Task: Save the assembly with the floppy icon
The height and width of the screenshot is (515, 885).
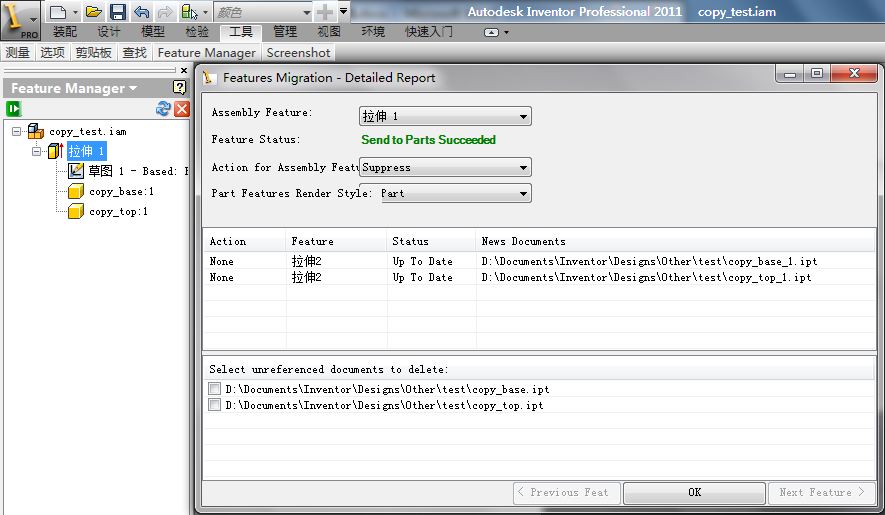Action: (117, 12)
